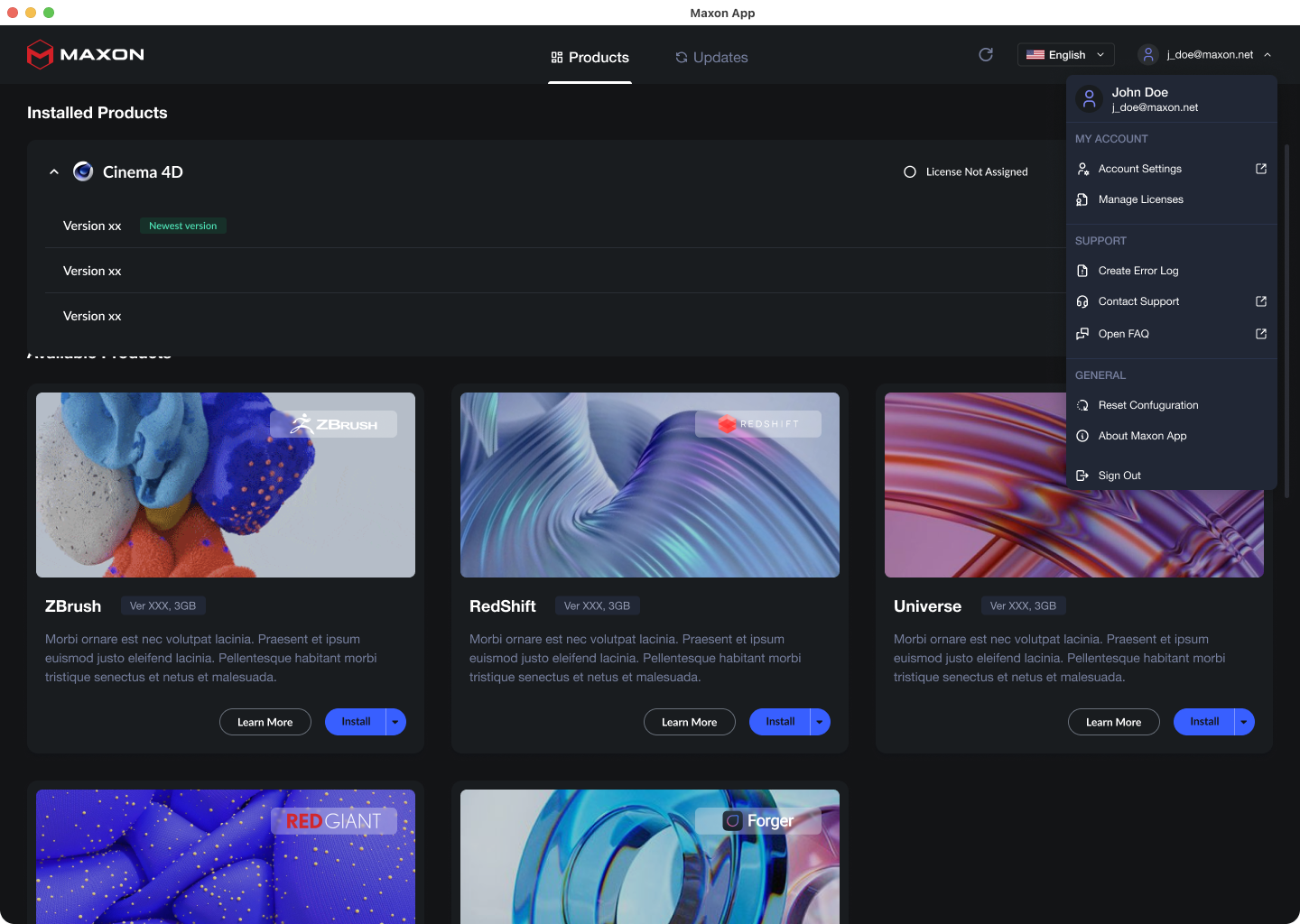This screenshot has width=1300, height=924.
Task: Click Learn More for RedShift
Action: coord(690,722)
